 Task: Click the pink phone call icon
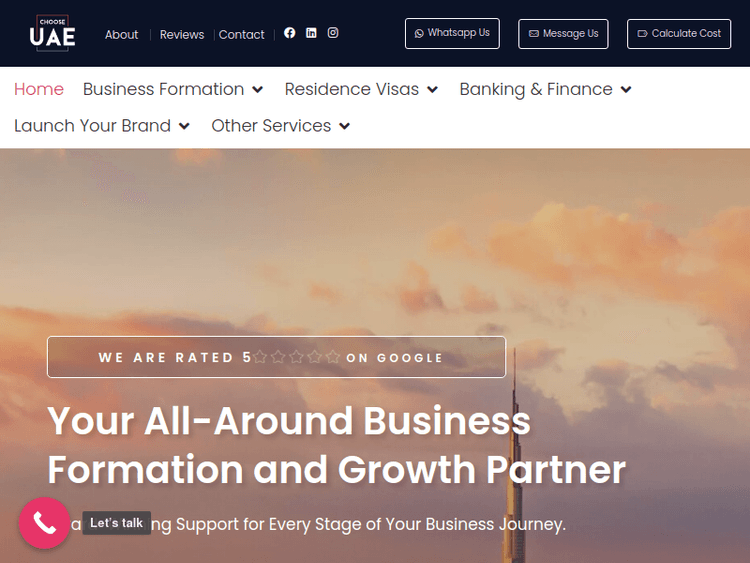pos(44,523)
